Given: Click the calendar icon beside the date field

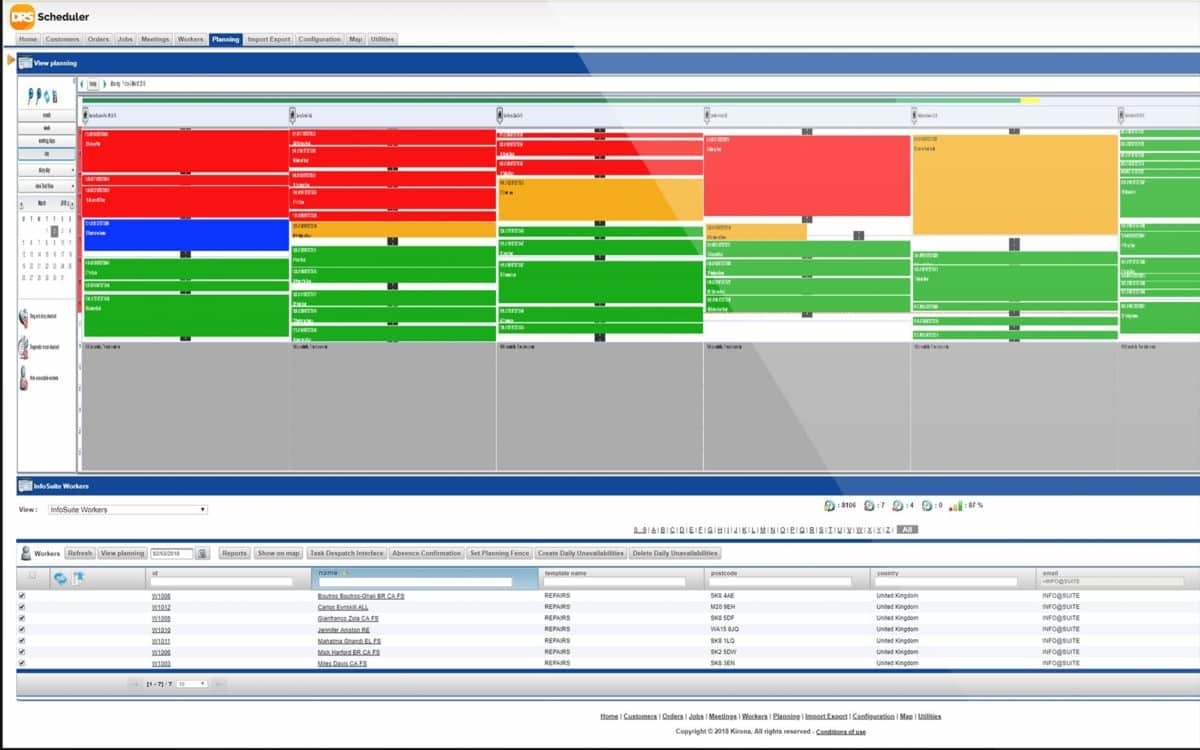Looking at the screenshot, I should coord(202,553).
